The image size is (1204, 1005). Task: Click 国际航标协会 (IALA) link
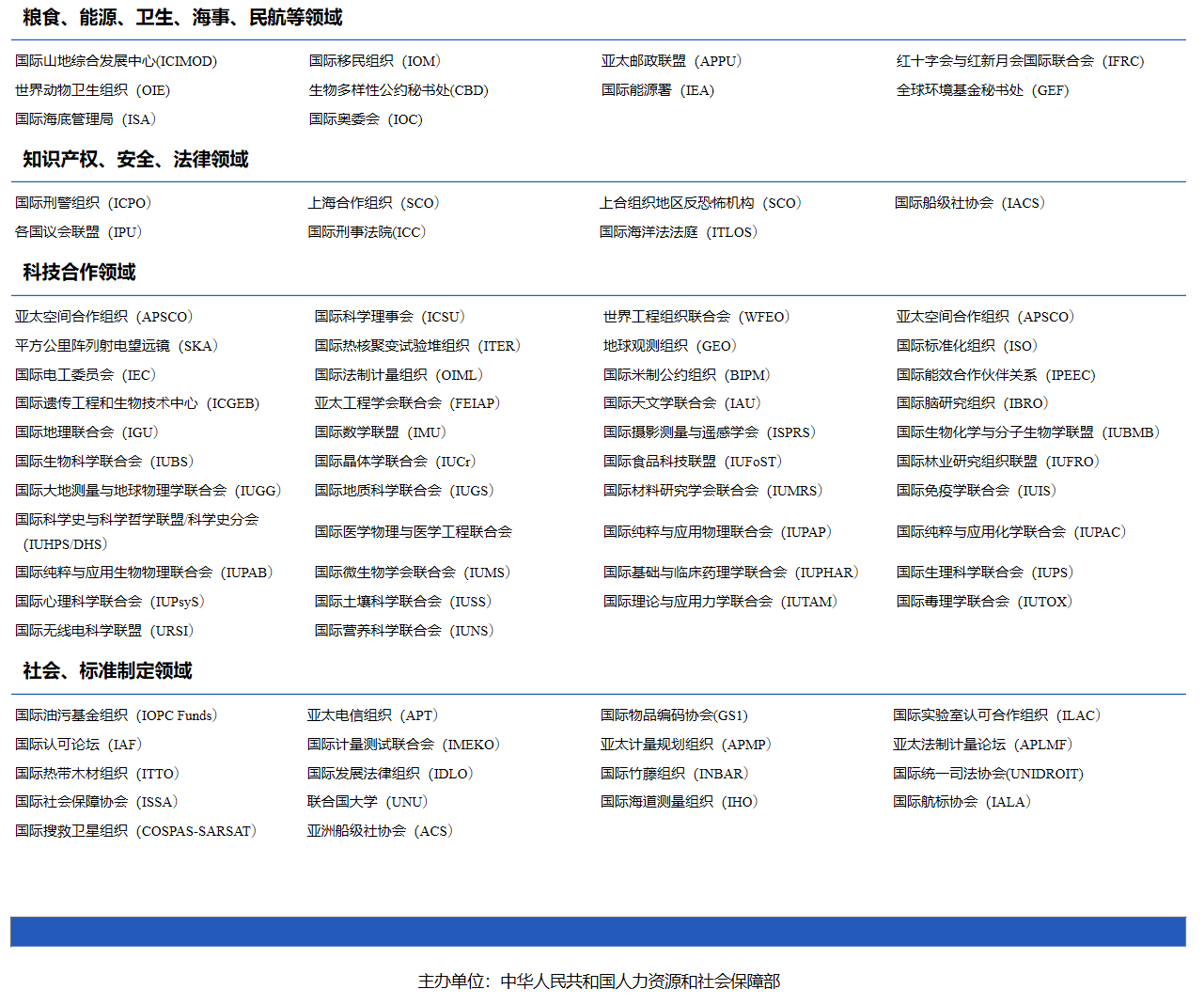[962, 802]
